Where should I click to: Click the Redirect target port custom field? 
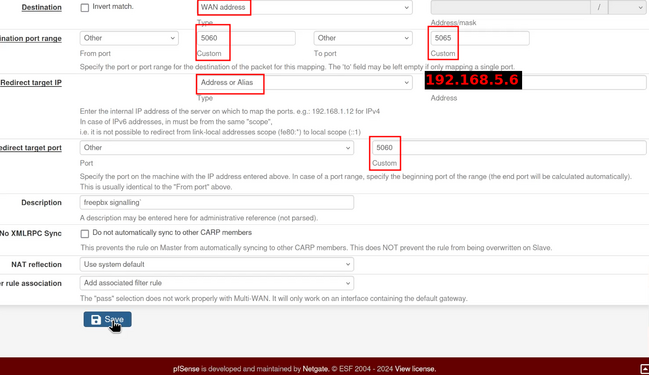pyautogui.click(x=509, y=148)
